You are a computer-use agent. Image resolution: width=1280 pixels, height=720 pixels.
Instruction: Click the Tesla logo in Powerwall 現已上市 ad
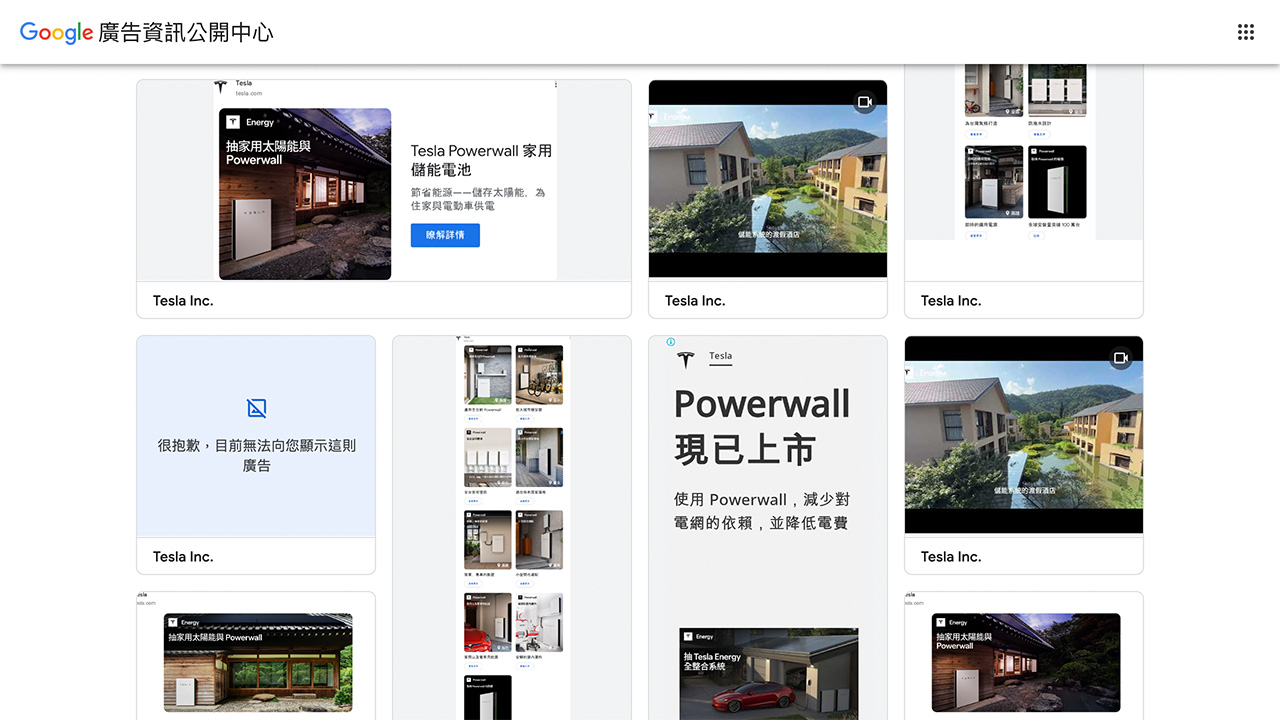tap(685, 360)
